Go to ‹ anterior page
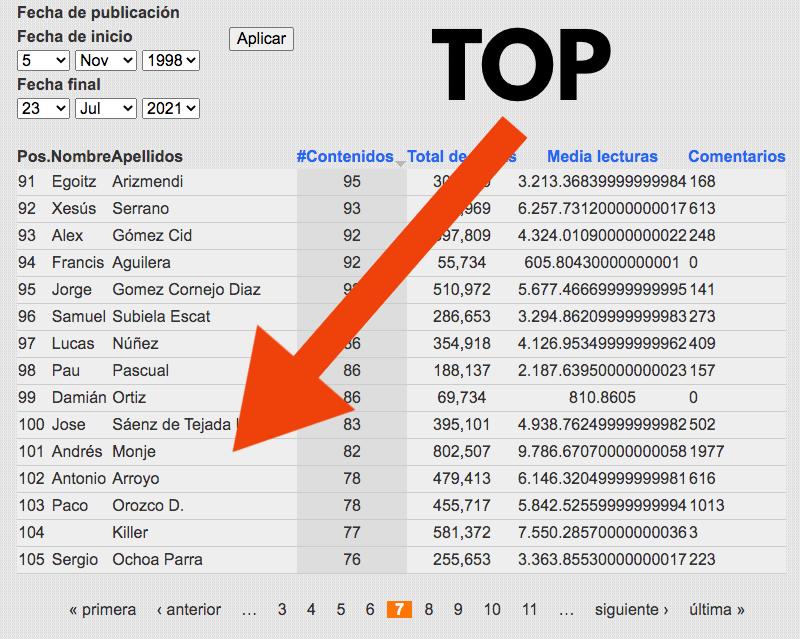The height and width of the screenshot is (639, 800). pos(189,609)
